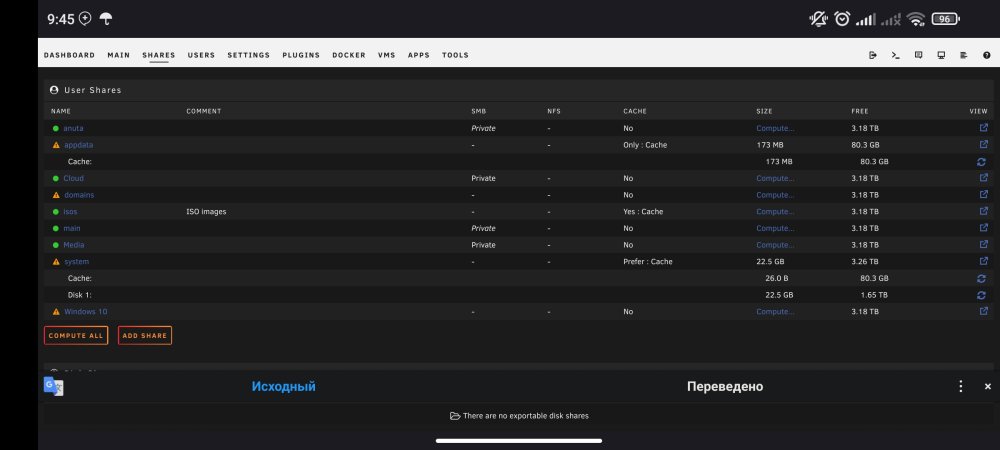The height and width of the screenshot is (450, 1000).
Task: Open the domains share link
Action: click(x=79, y=195)
